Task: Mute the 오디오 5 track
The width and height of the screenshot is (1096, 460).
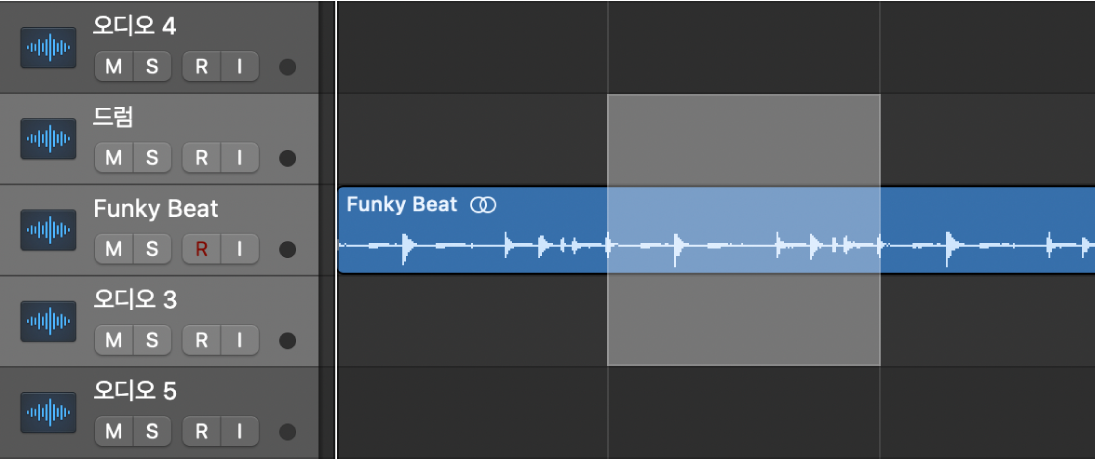Action: click(x=114, y=432)
